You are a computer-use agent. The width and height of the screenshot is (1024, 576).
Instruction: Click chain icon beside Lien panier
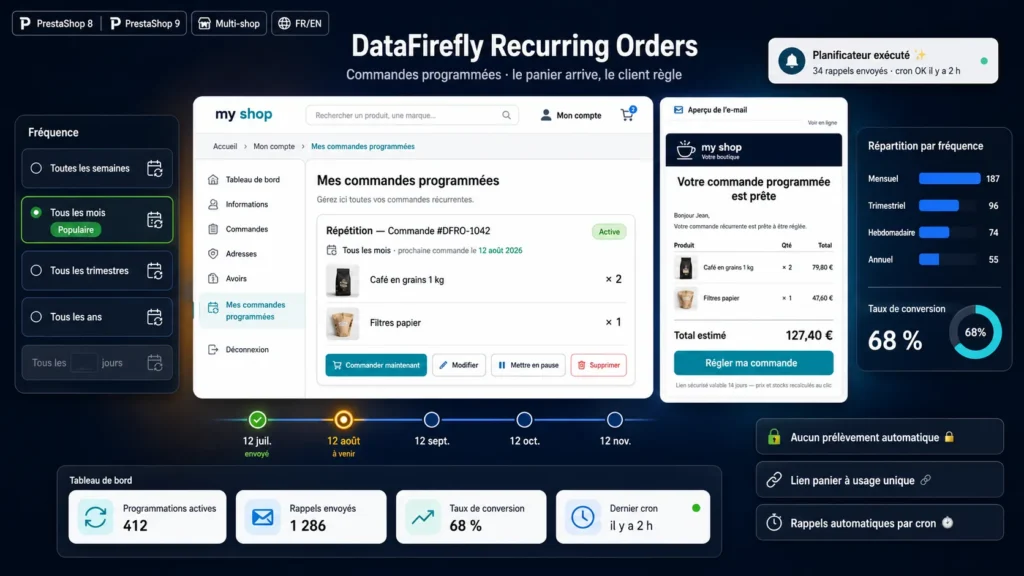click(774, 480)
